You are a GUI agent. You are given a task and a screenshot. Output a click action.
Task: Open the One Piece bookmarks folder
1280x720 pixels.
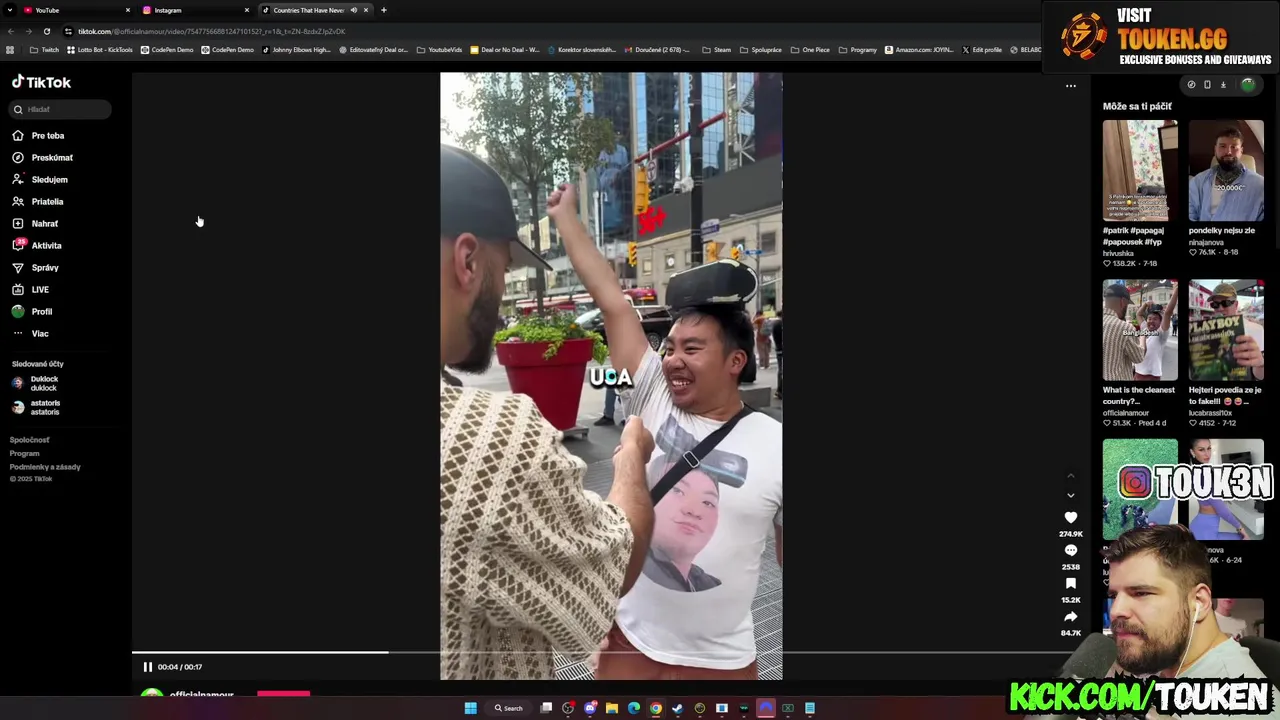pos(810,50)
